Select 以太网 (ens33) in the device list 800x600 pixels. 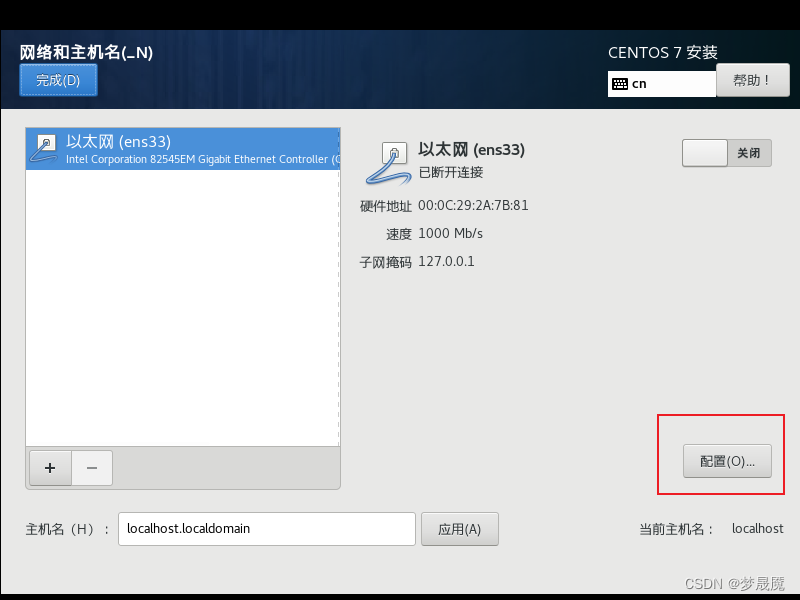click(183, 149)
